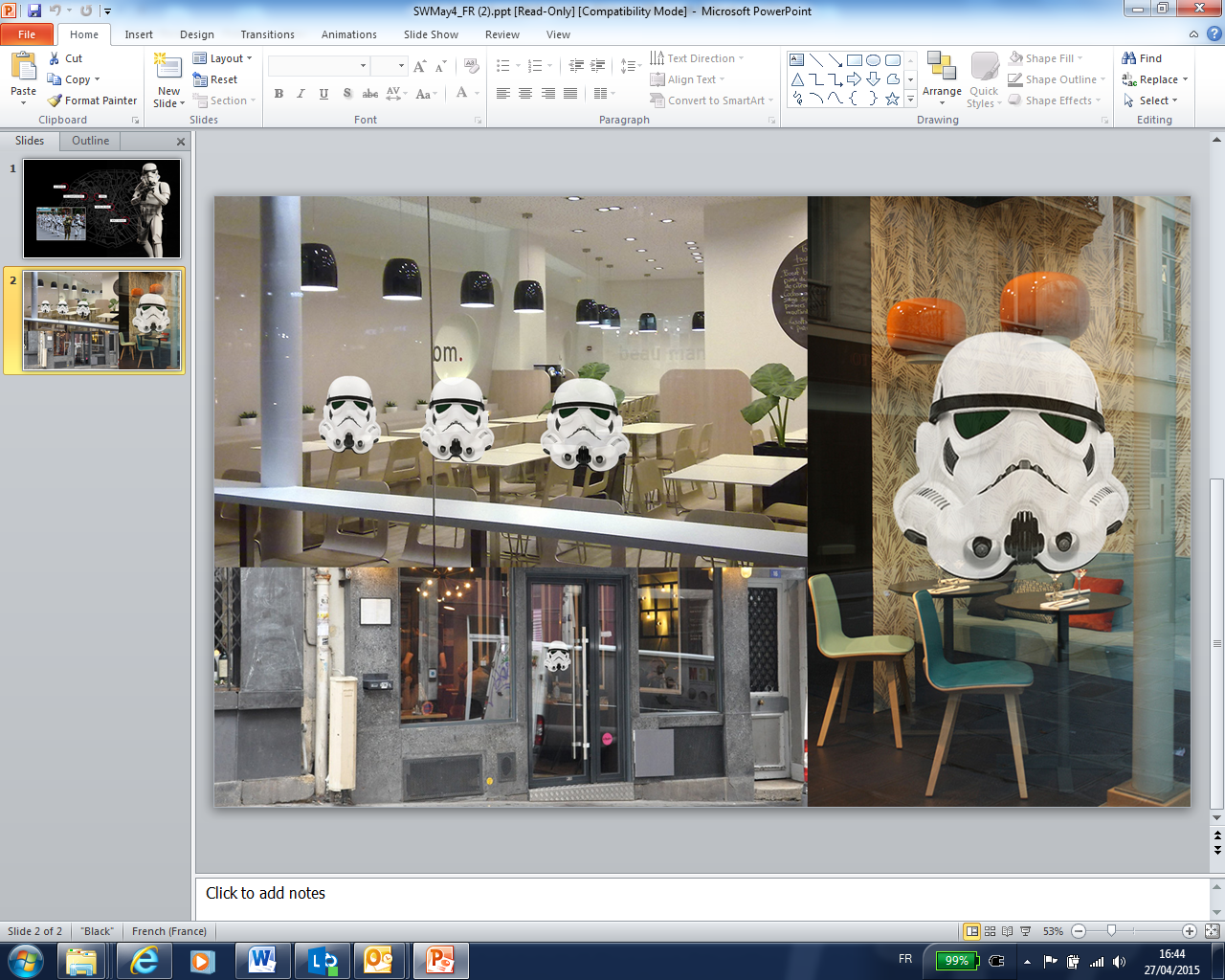Open the Select dropdown in Editing
The height and width of the screenshot is (980, 1225).
[1150, 100]
